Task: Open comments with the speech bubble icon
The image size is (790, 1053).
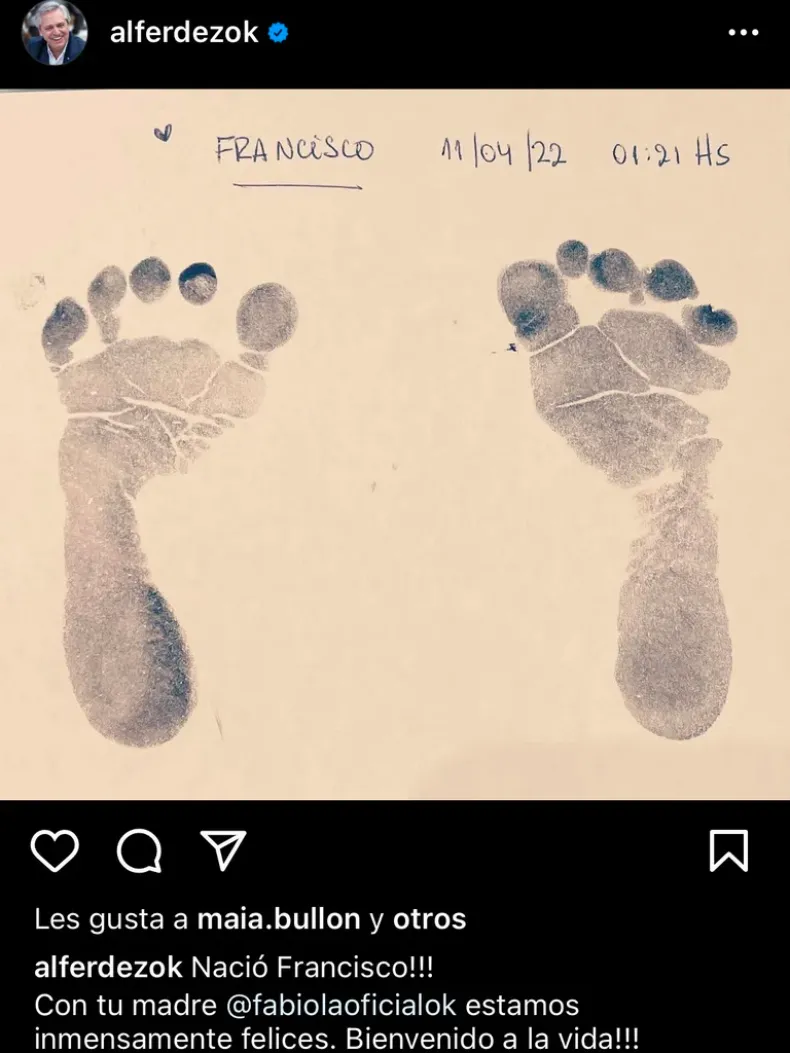Action: click(x=139, y=851)
